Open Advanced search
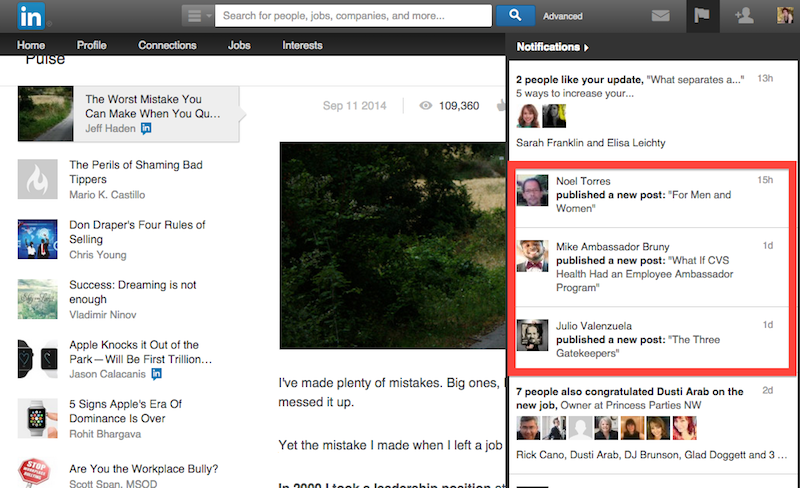Viewport: 800px width, 488px height. (x=562, y=16)
